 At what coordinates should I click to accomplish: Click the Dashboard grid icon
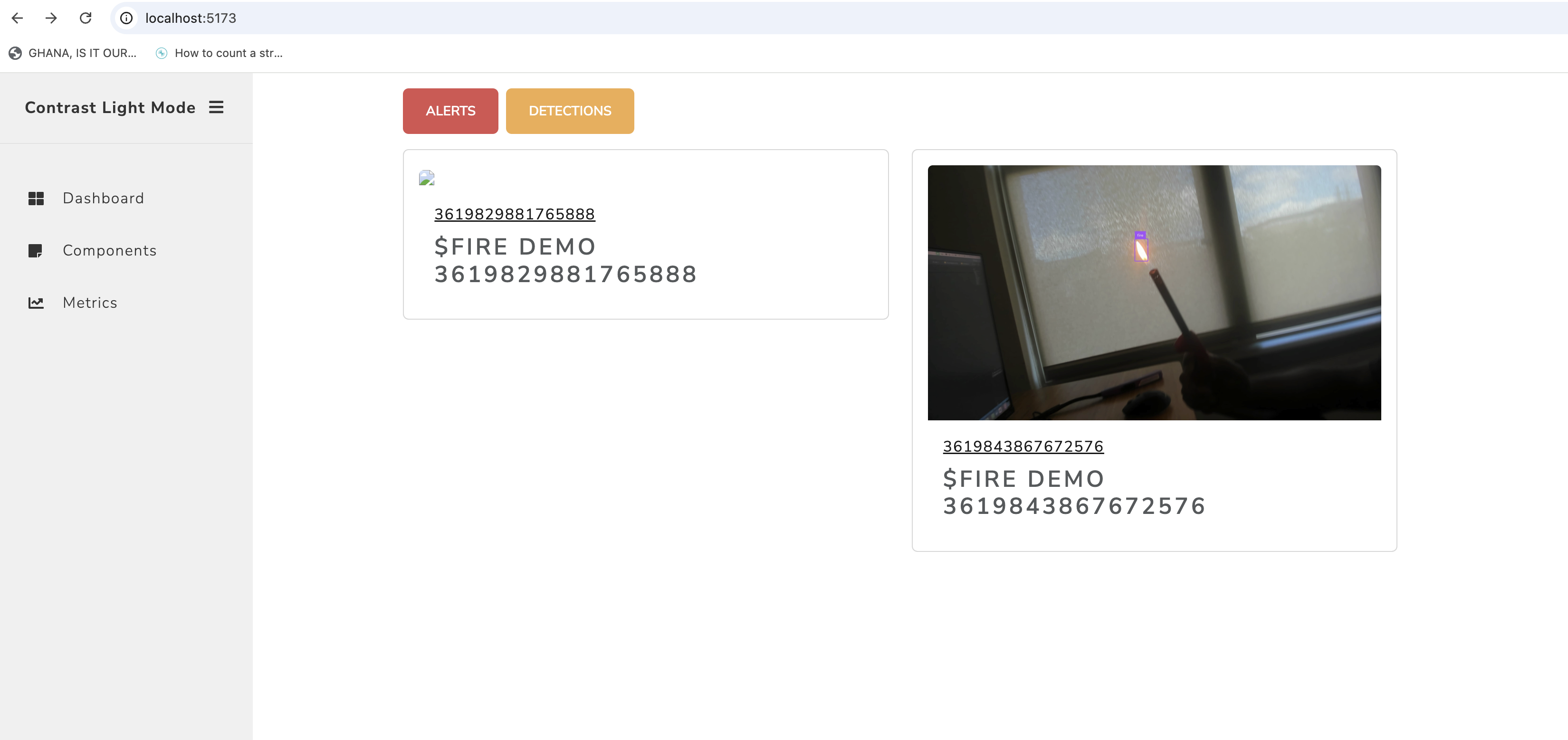(x=36, y=199)
